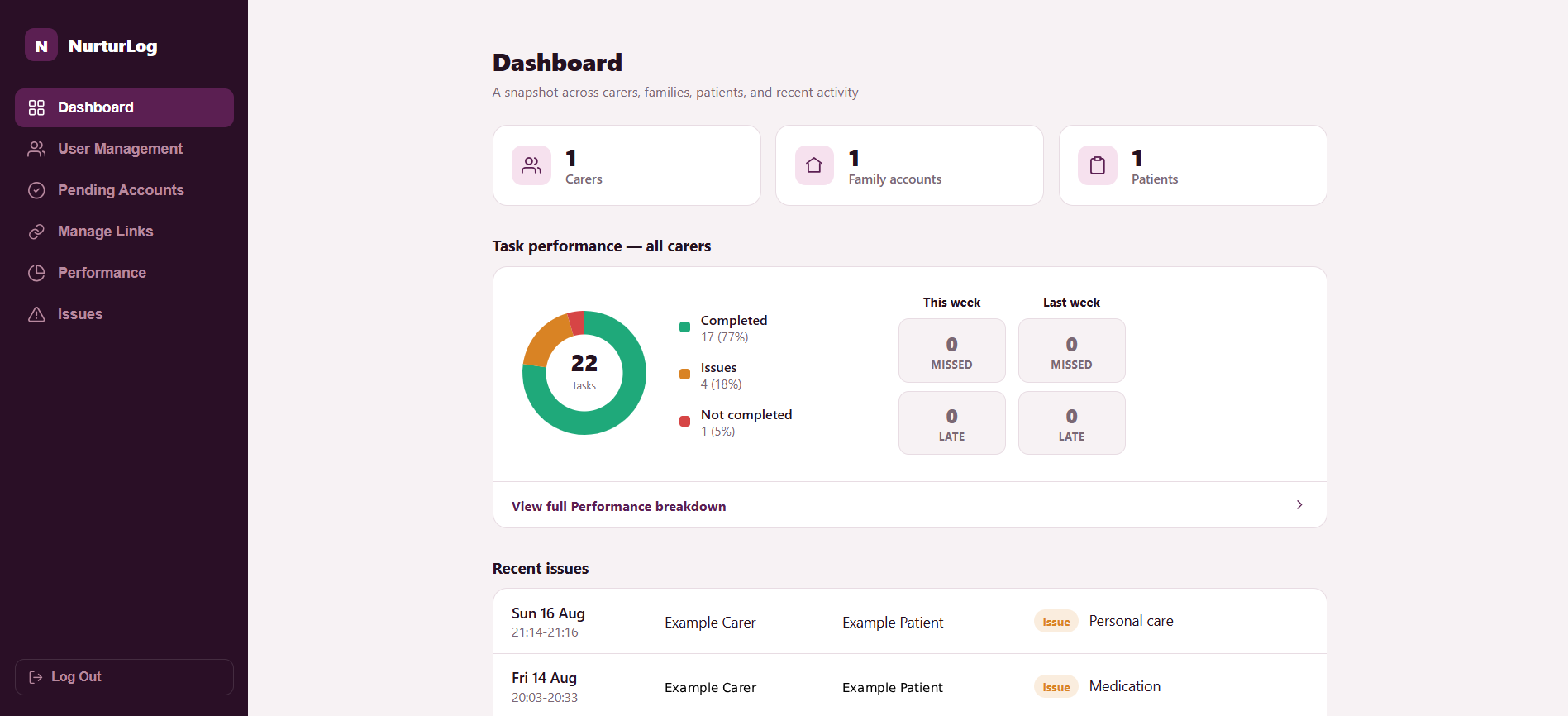Click the Dashboard grid icon in sidebar
The height and width of the screenshot is (716, 1568).
pyautogui.click(x=36, y=107)
